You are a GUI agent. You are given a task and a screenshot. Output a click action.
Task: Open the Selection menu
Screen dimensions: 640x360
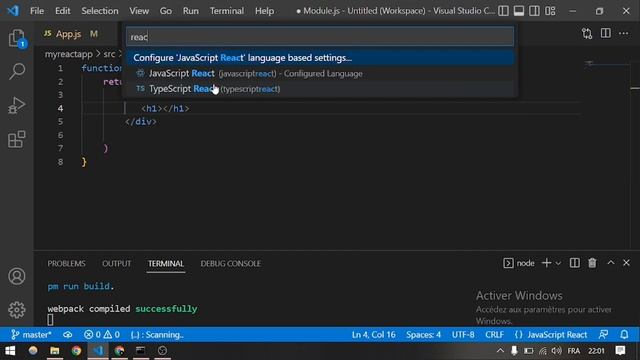coord(100,11)
